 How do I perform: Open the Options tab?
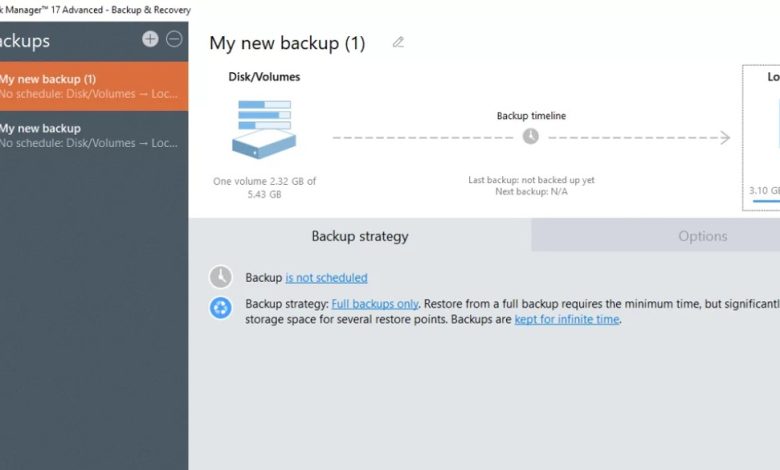coord(702,236)
